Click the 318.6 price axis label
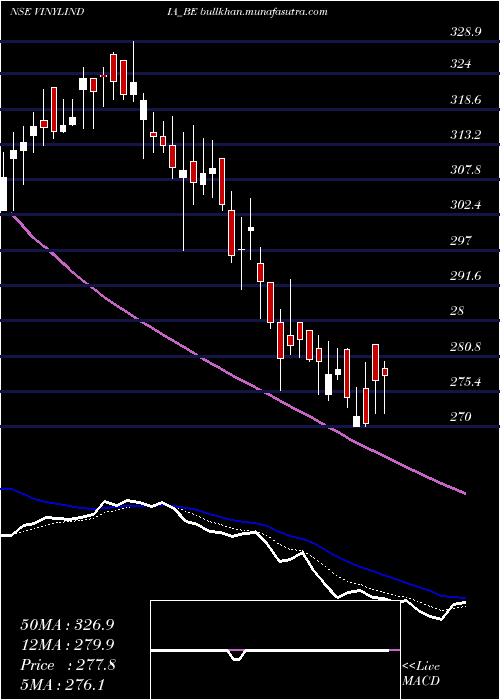 point(466,100)
